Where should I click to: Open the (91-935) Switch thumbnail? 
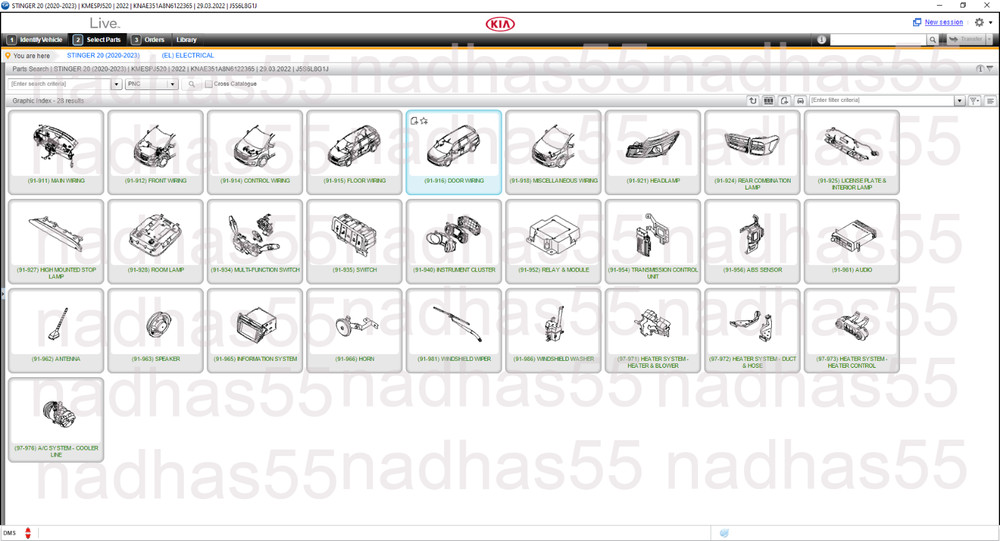click(x=355, y=242)
